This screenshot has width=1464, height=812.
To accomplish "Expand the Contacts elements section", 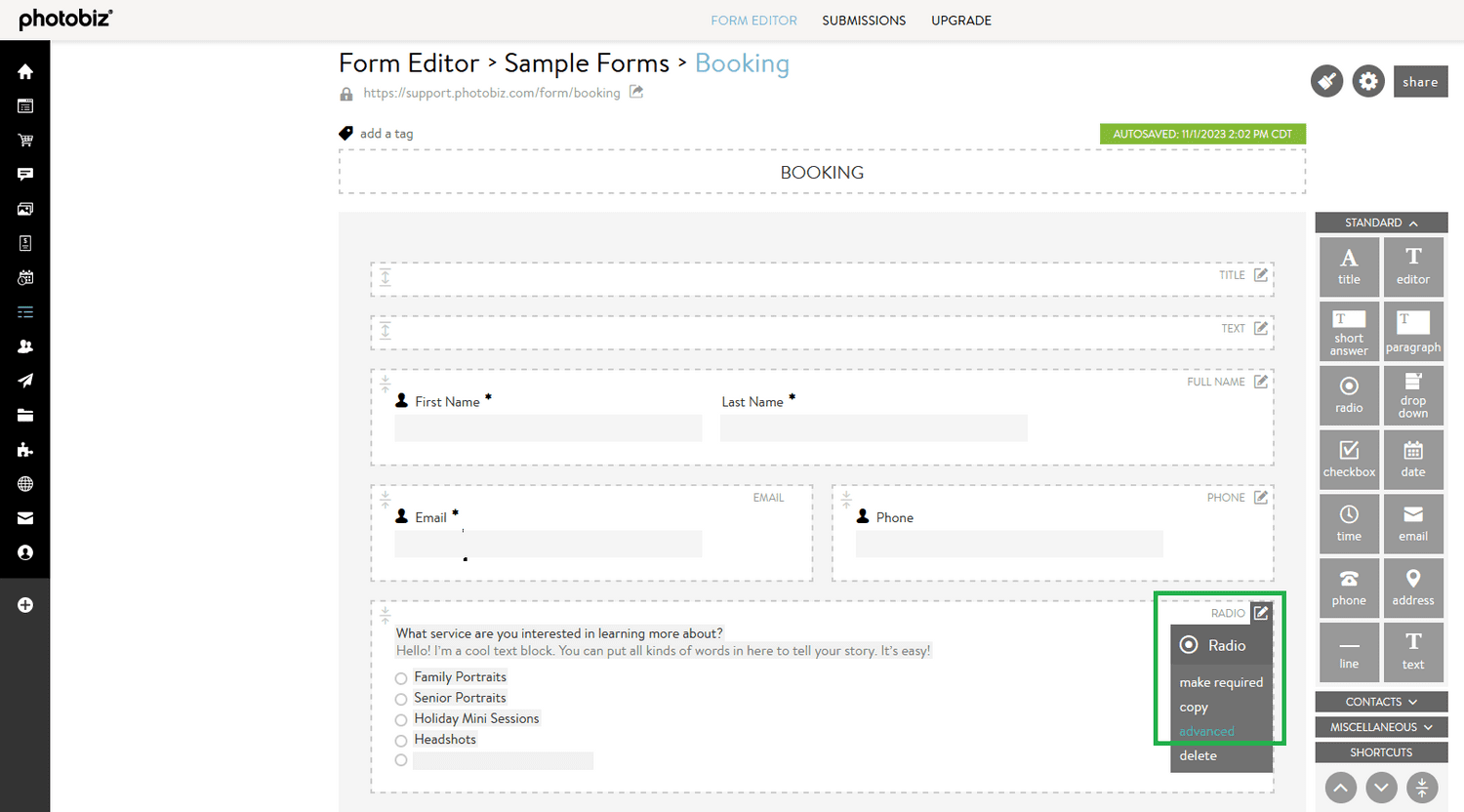I will pyautogui.click(x=1381, y=702).
